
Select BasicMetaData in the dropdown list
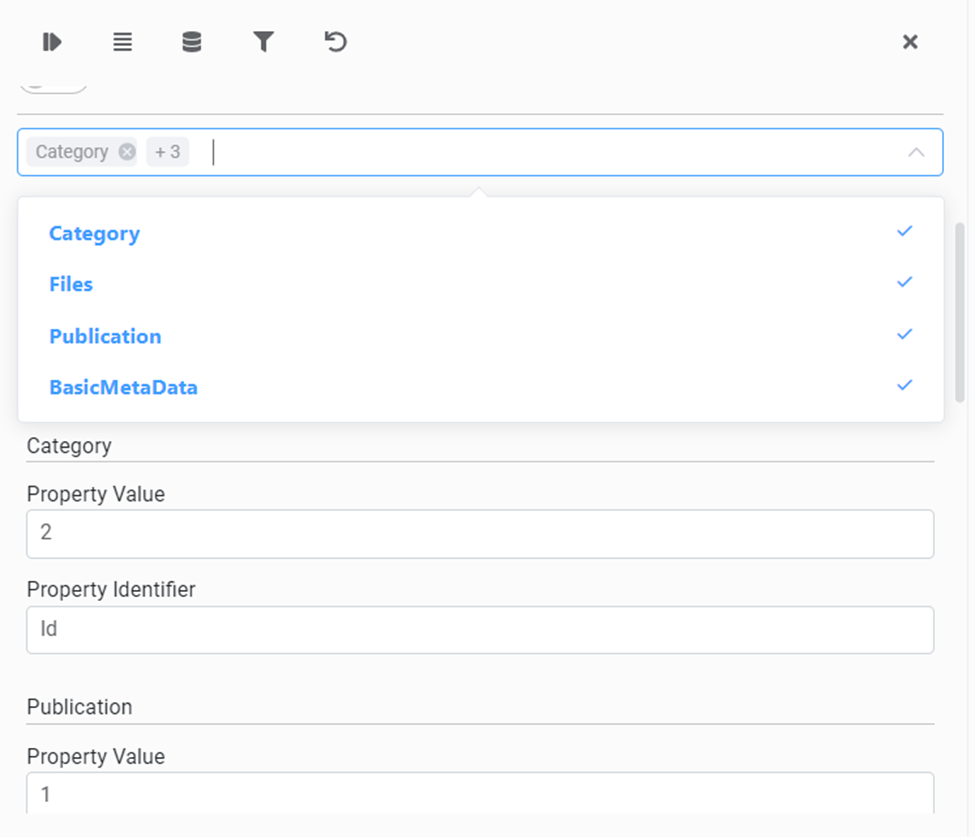tap(123, 387)
